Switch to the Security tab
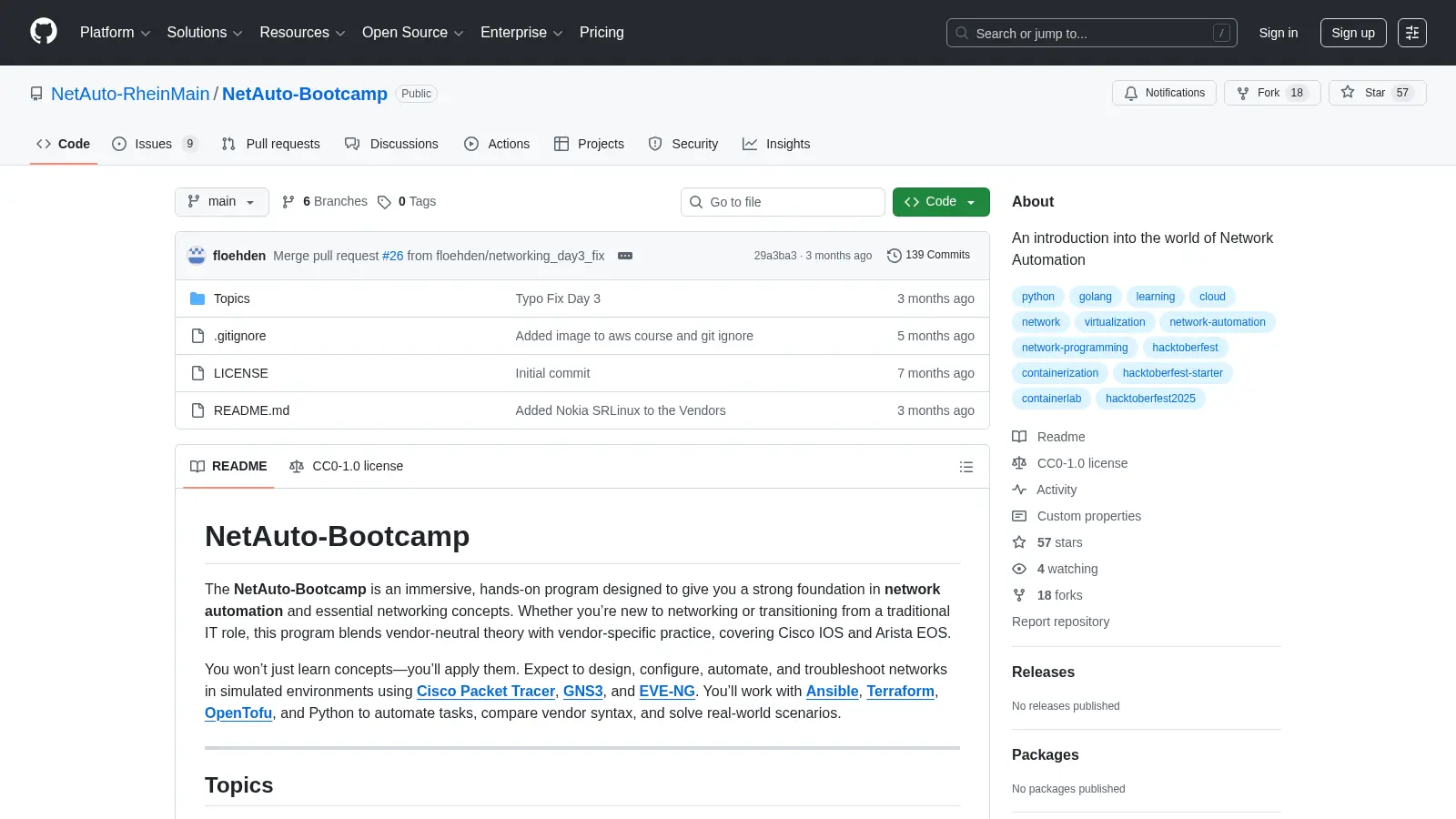 (x=683, y=144)
